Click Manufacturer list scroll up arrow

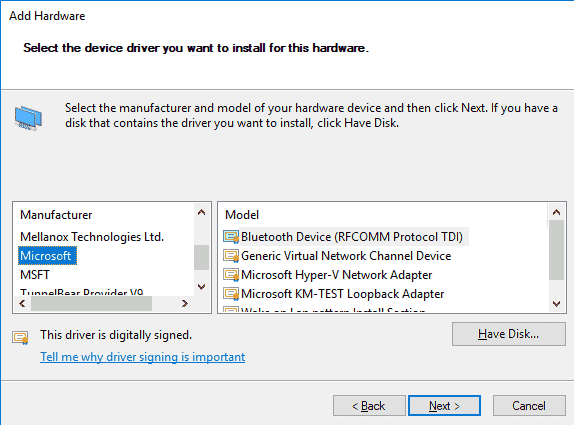point(201,212)
